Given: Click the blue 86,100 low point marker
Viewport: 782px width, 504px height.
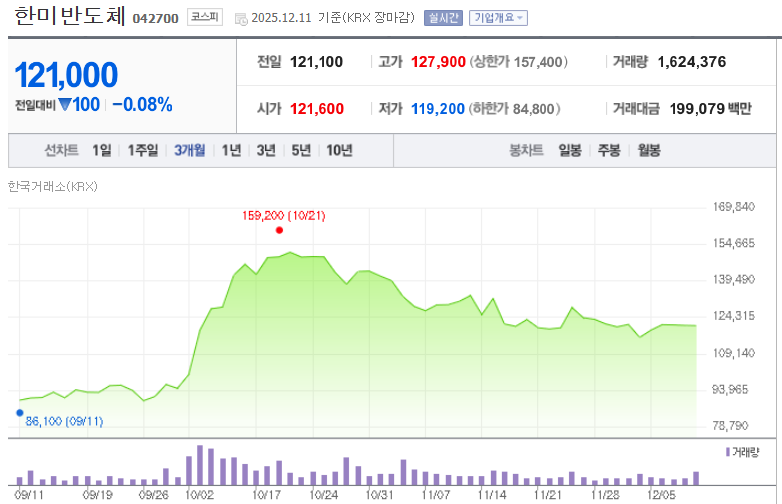Looking at the screenshot, I should click(20, 413).
